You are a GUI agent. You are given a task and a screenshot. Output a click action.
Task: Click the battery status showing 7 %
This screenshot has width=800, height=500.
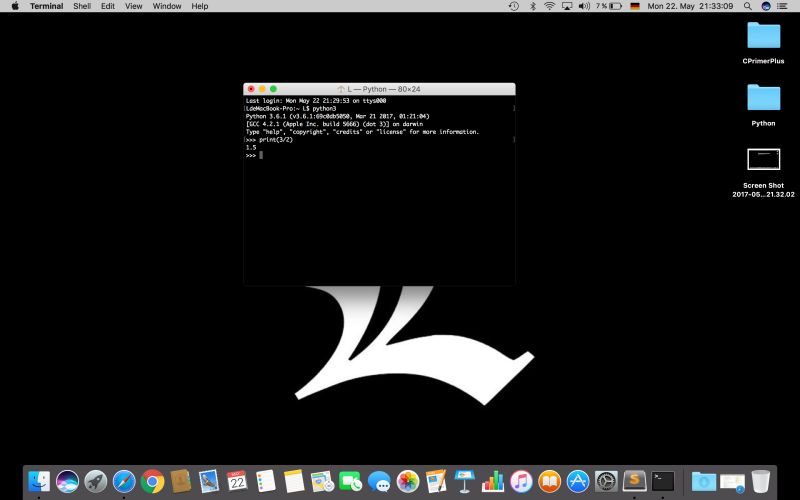pyautogui.click(x=609, y=6)
